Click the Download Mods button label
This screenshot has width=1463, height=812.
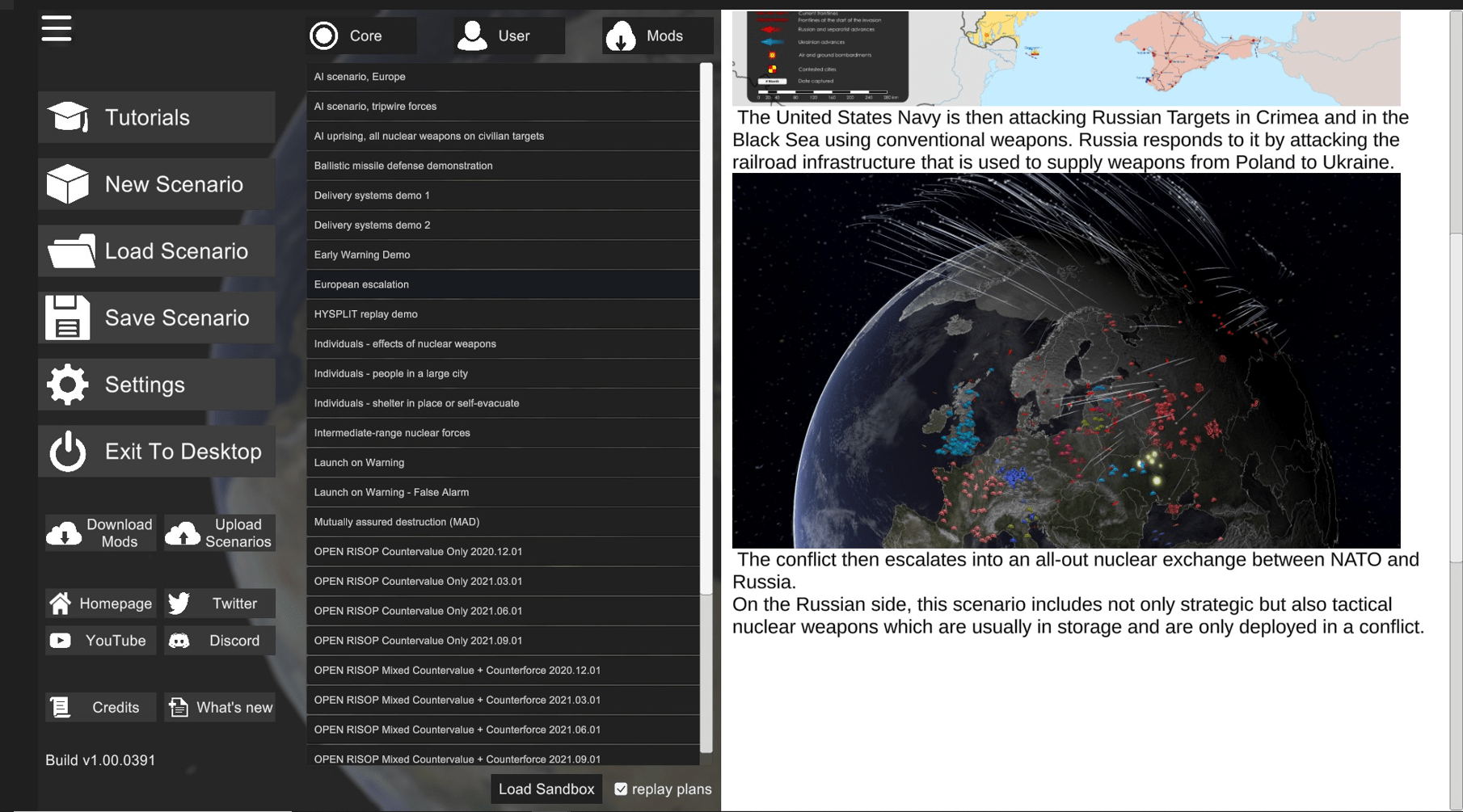[x=120, y=533]
